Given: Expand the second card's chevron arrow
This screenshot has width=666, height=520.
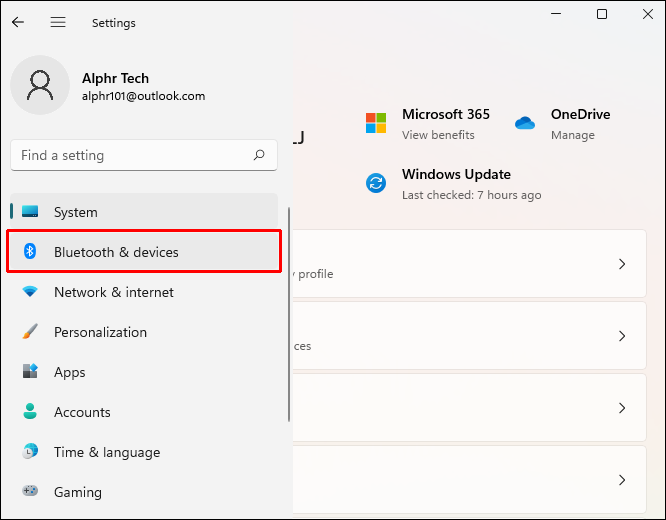Looking at the screenshot, I should tap(622, 336).
